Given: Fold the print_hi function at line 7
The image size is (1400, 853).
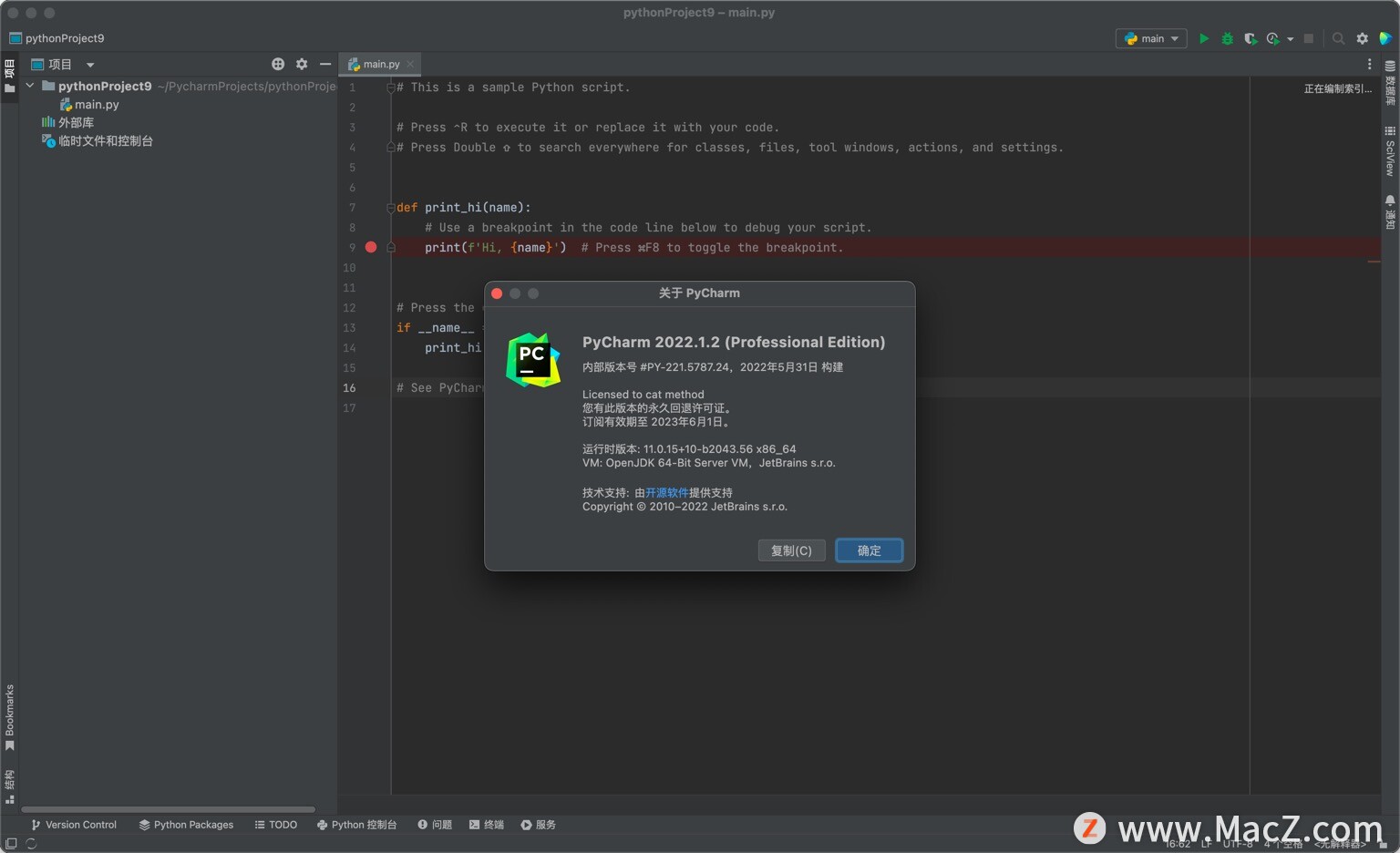Looking at the screenshot, I should [391, 208].
